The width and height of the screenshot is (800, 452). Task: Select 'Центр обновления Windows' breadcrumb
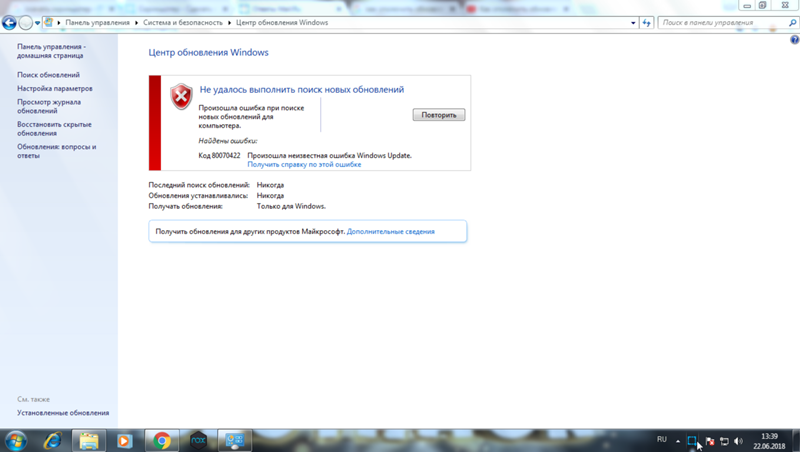282,22
